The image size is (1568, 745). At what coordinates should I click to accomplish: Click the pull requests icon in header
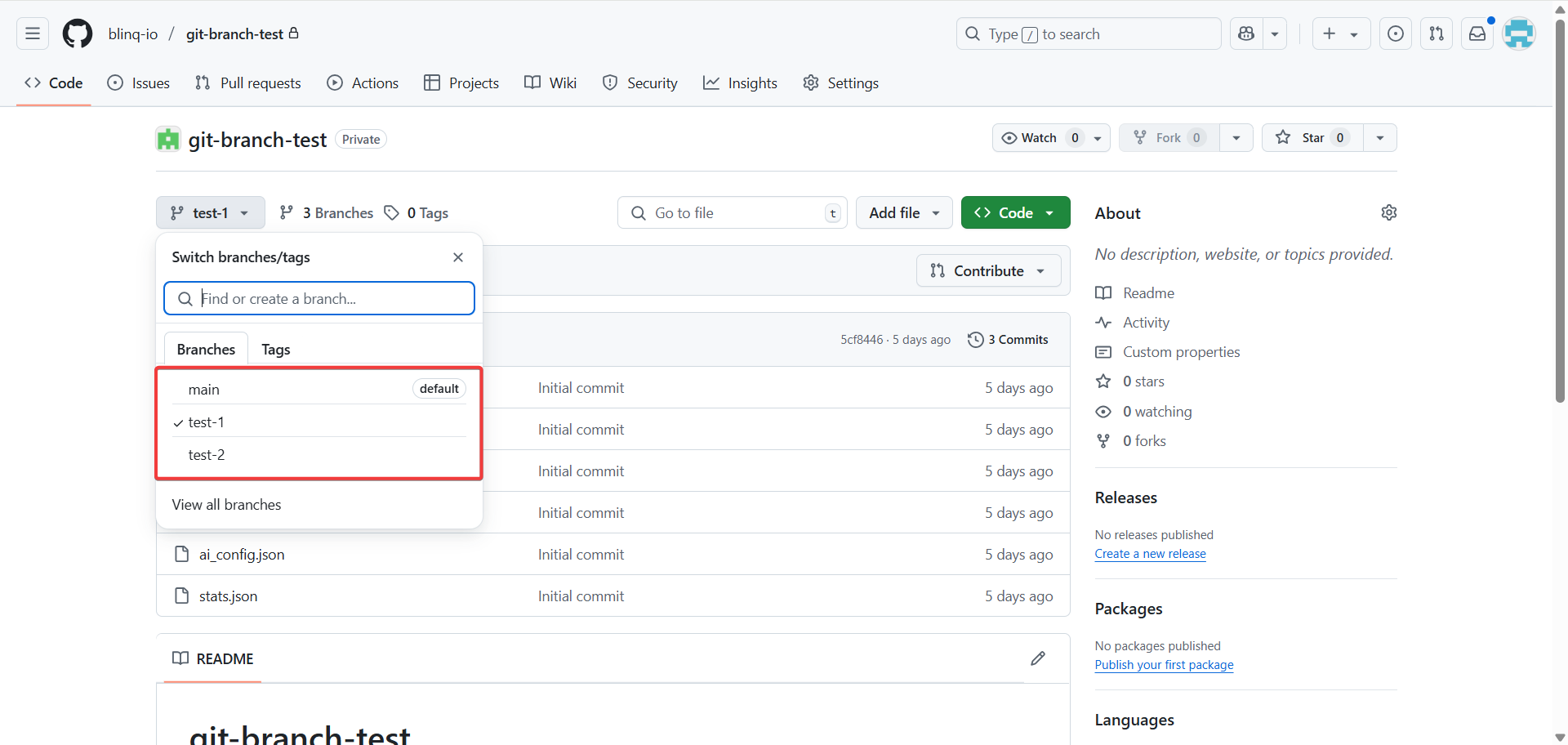point(1437,33)
